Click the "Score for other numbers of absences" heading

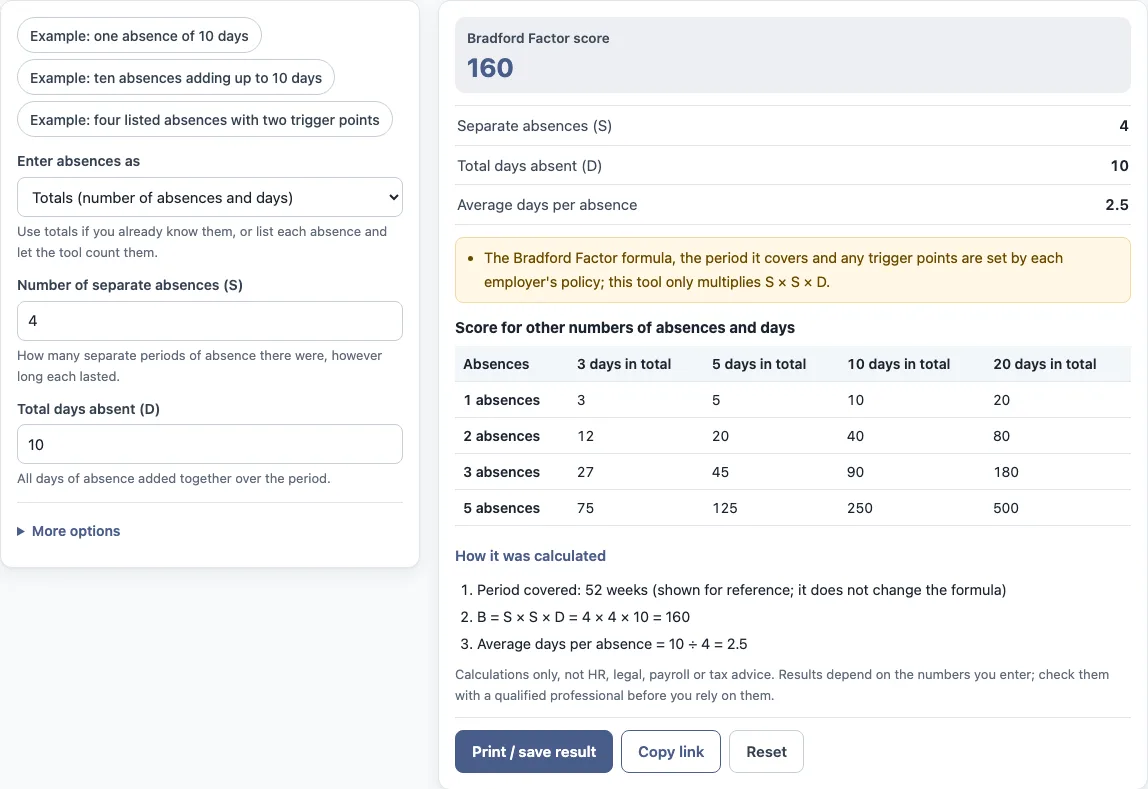[x=625, y=327]
